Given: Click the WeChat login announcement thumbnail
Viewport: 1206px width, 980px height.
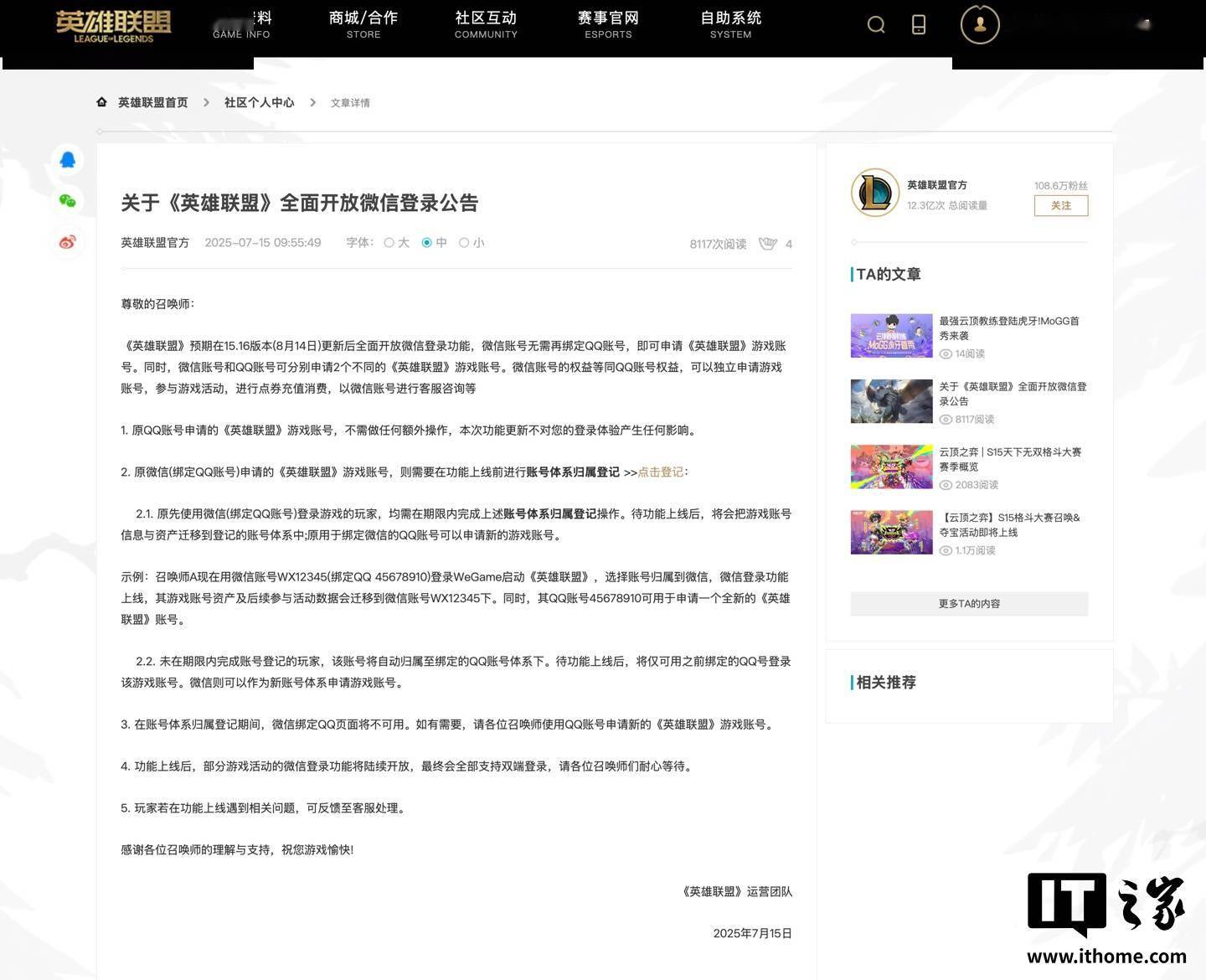Looking at the screenshot, I should coord(891,401).
